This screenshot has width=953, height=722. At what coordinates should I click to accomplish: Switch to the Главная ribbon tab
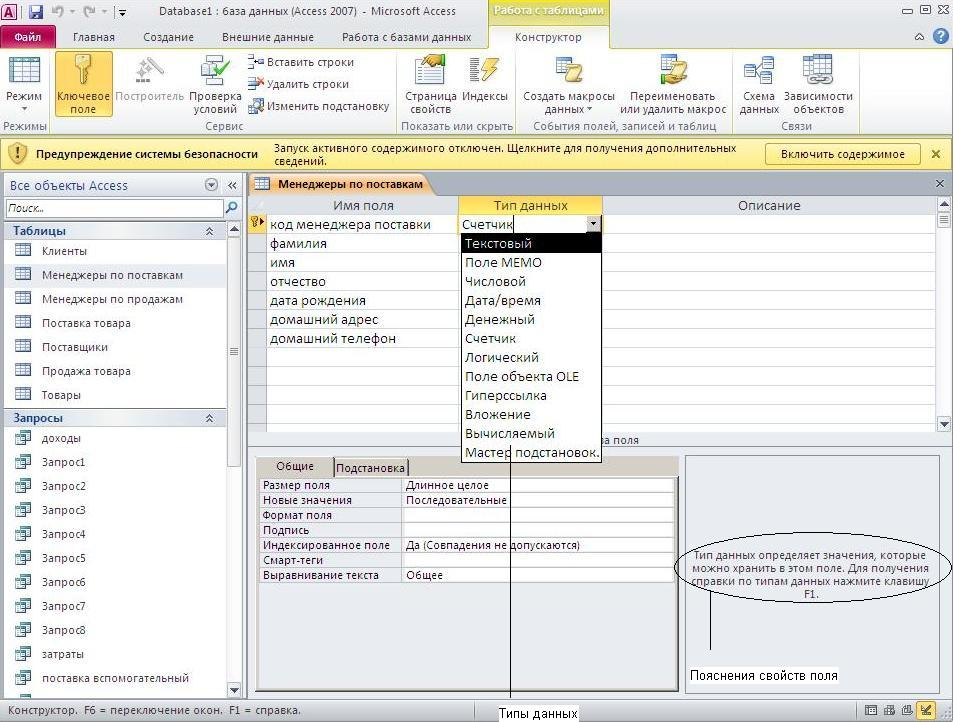pos(94,37)
